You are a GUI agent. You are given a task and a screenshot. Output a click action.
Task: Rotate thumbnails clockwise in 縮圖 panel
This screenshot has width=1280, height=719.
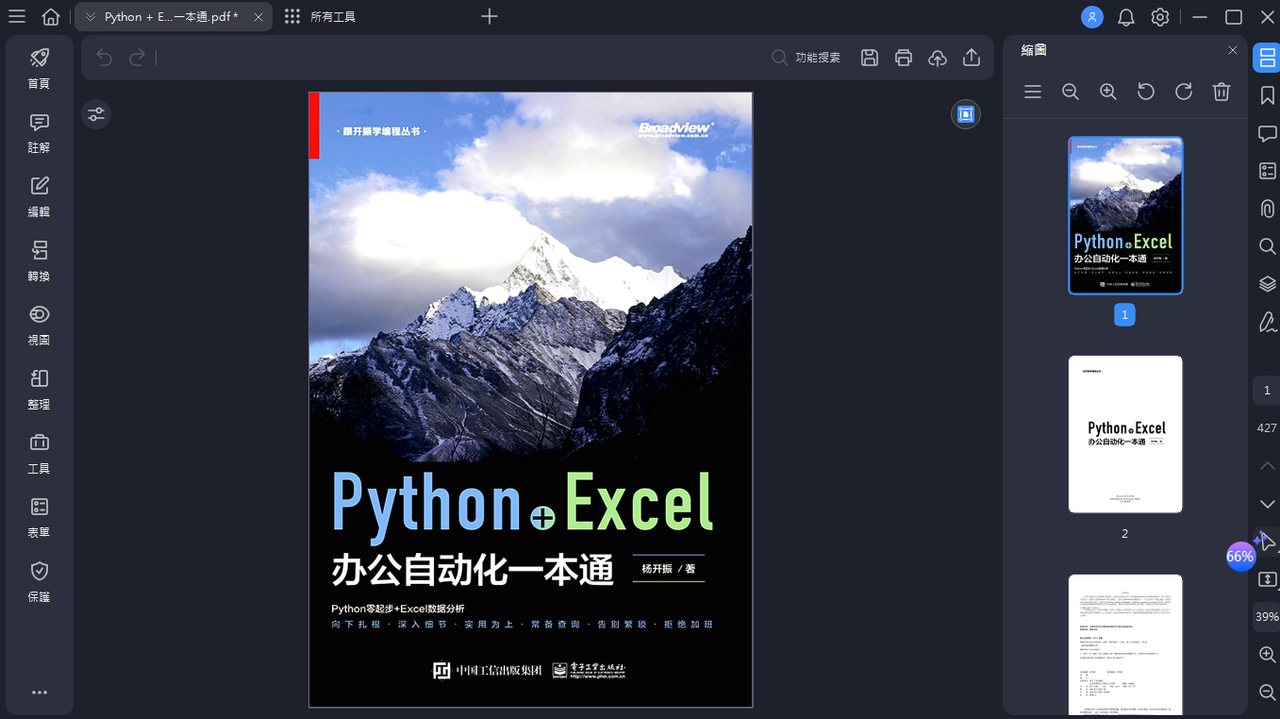point(1183,92)
